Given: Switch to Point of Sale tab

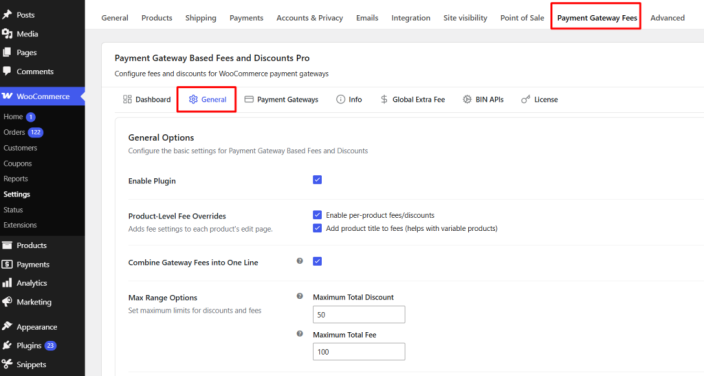Looking at the screenshot, I should click(522, 18).
